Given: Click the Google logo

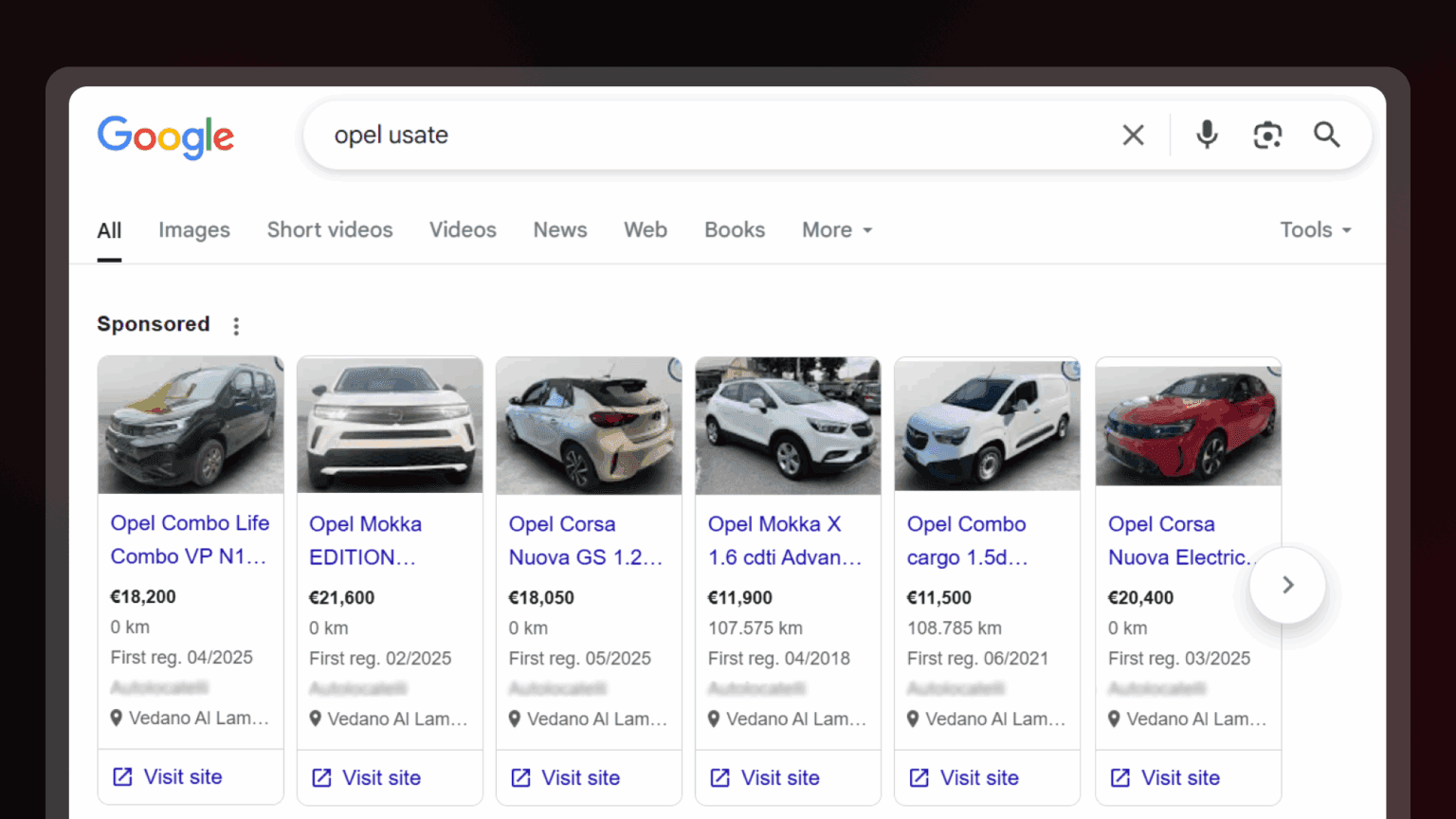Looking at the screenshot, I should coord(165,137).
